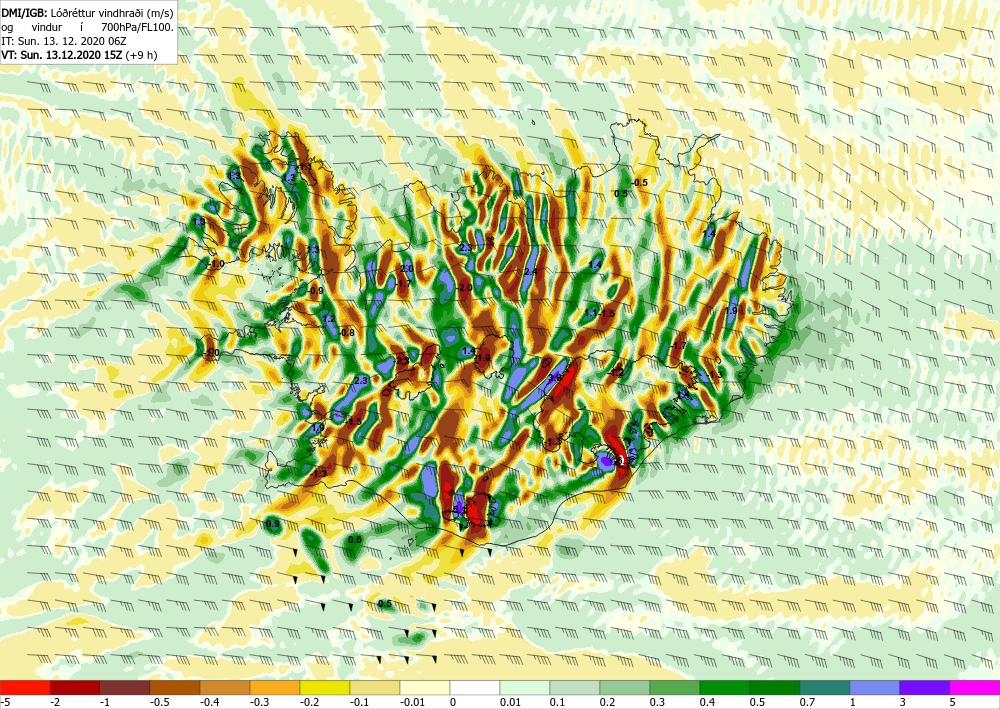Select the negative '-2.0' value label on the map
This screenshot has width=1000, height=709.
coord(464,288)
